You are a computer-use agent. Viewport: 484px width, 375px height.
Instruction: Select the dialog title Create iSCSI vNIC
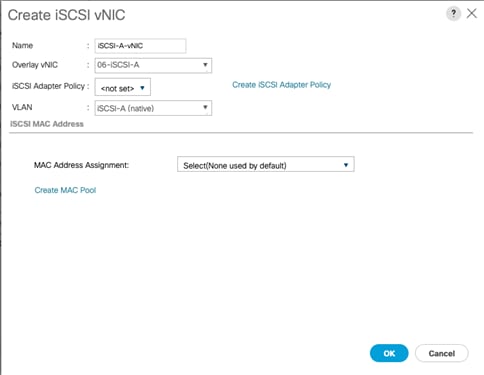click(x=67, y=15)
